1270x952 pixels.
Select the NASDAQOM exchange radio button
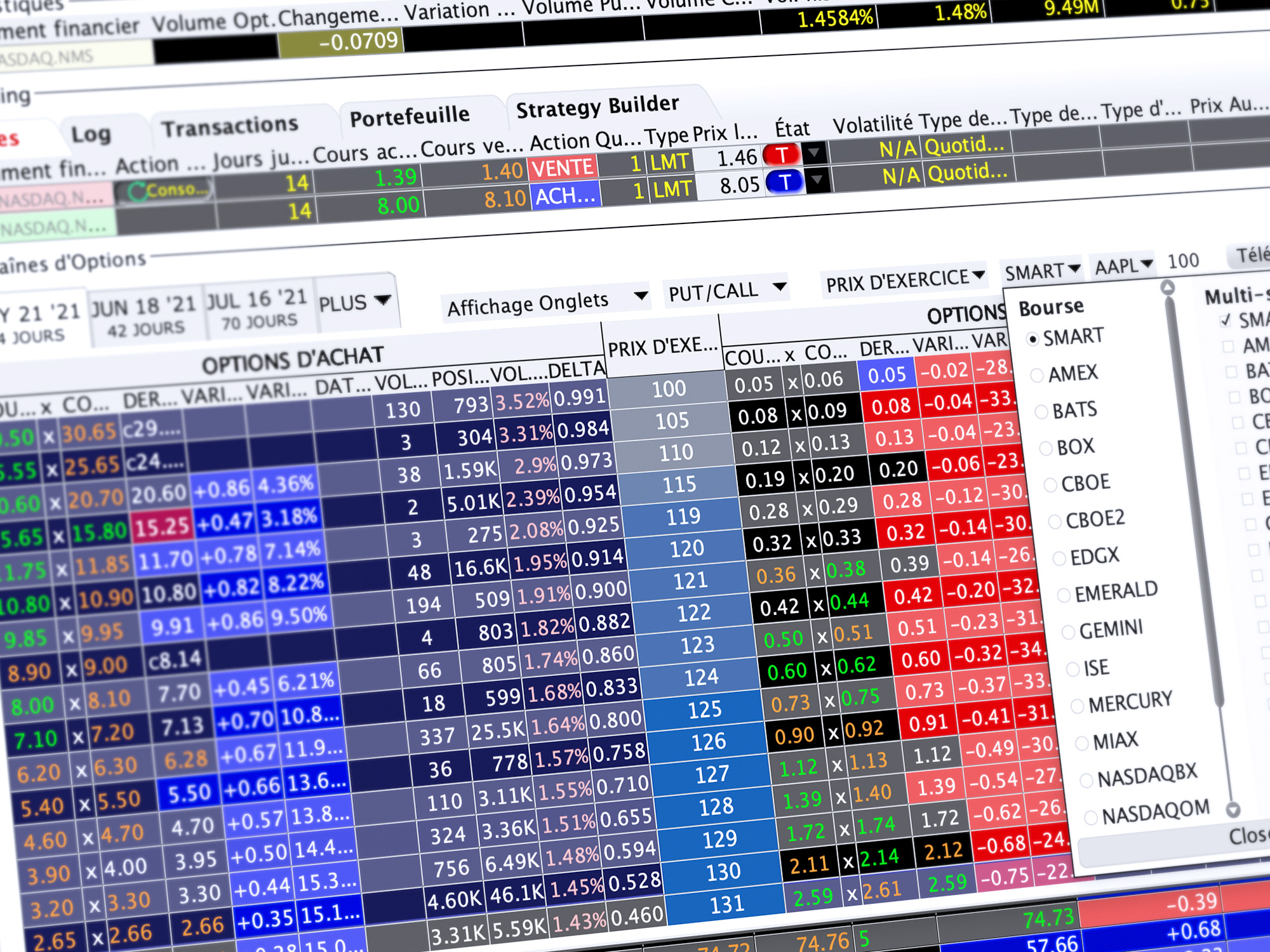click(1091, 817)
